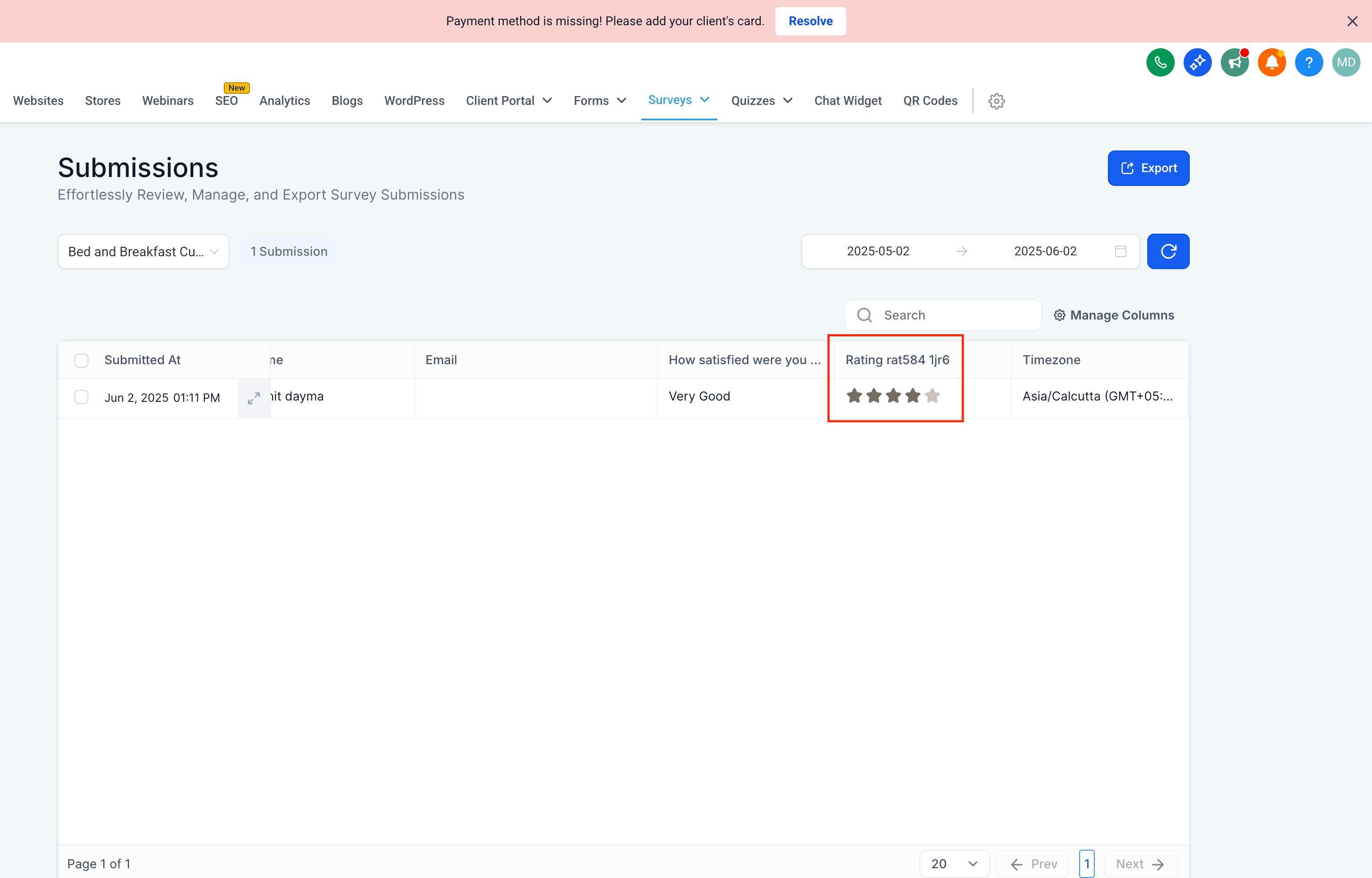This screenshot has height=878, width=1372.
Task: Open settings gear beside QR Codes
Action: tap(996, 101)
